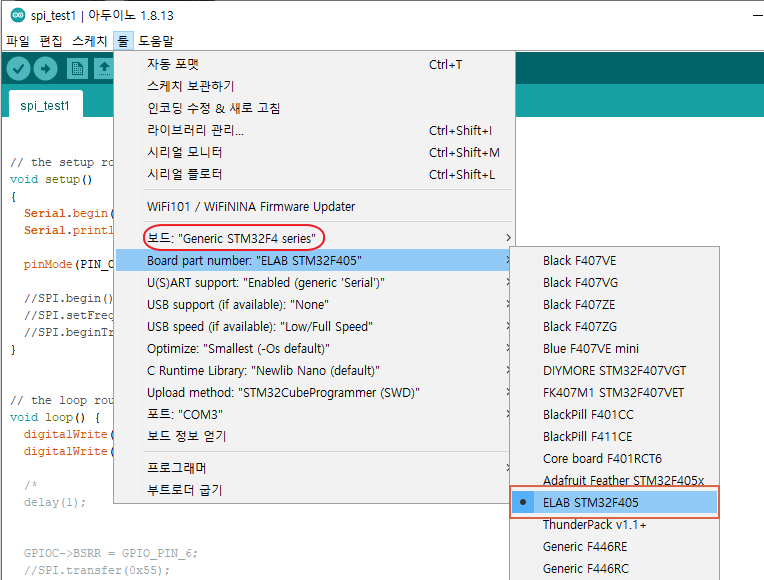Viewport: 764px width, 580px height.
Task: Open the 파일 menu
Action: 18,41
